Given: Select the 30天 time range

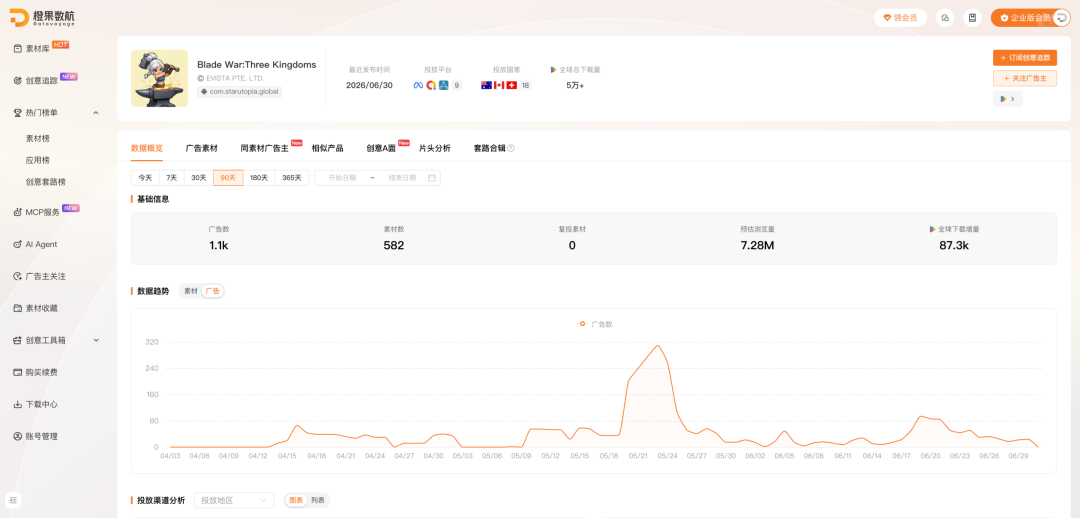Looking at the screenshot, I should (199, 178).
